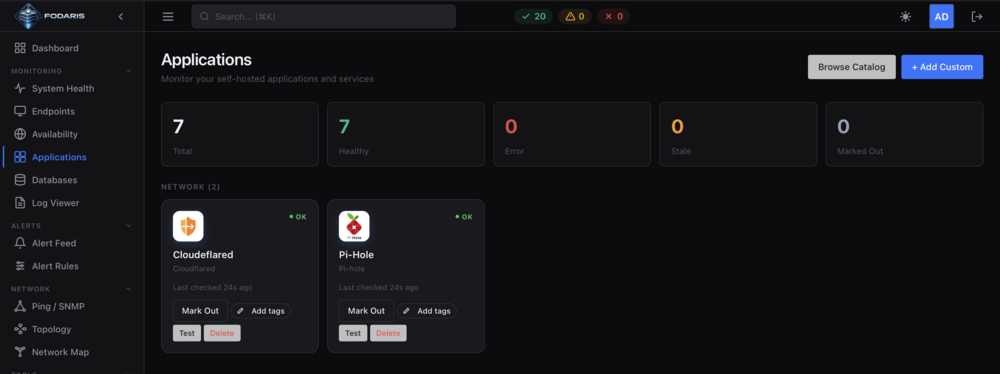Delete the Pi-Hole application
The width and height of the screenshot is (1000, 374).
tap(388, 333)
